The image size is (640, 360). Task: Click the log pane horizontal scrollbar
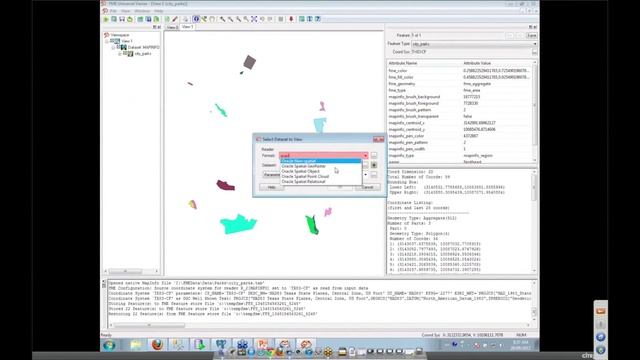pos(319,325)
